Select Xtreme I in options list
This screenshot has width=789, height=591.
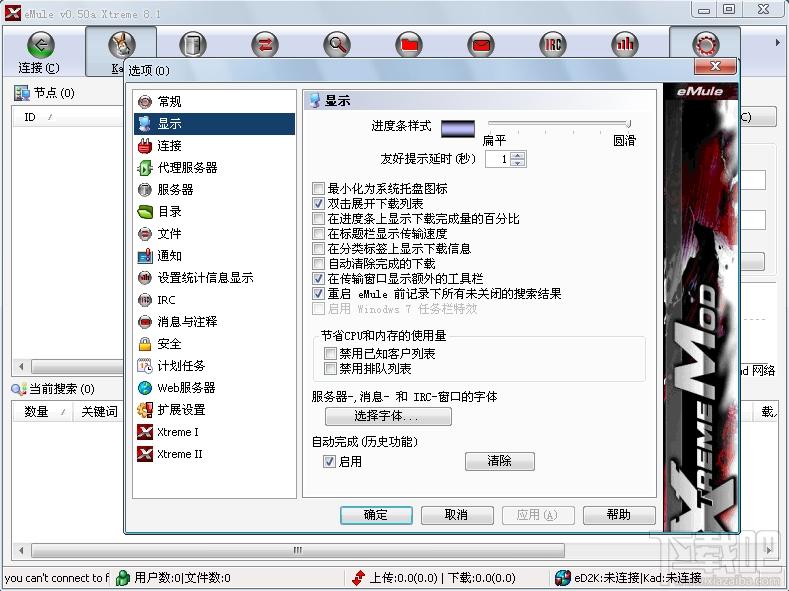click(x=214, y=432)
